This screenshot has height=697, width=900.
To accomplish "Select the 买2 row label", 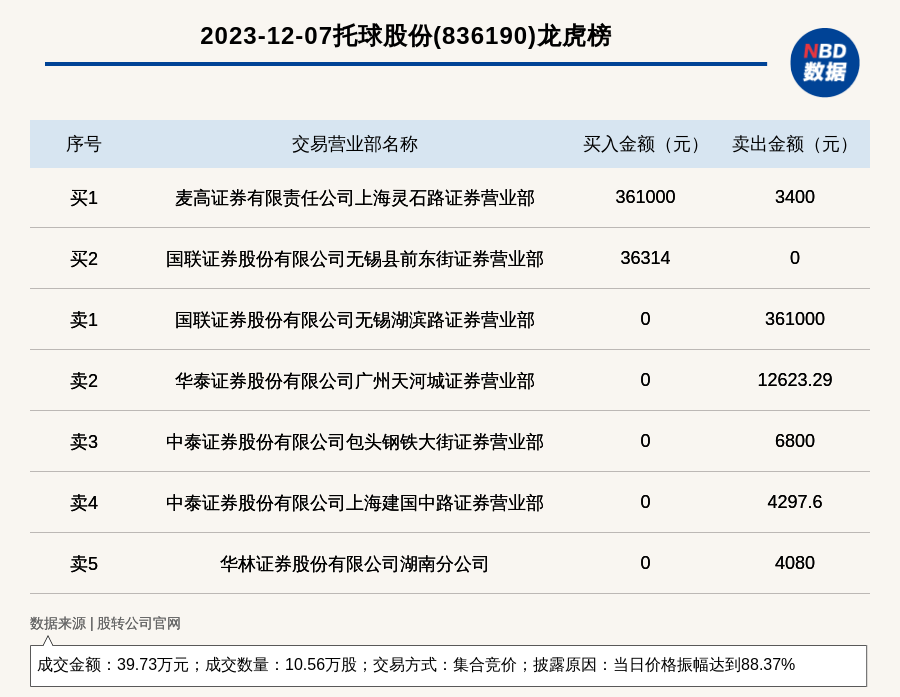I will tap(84, 259).
